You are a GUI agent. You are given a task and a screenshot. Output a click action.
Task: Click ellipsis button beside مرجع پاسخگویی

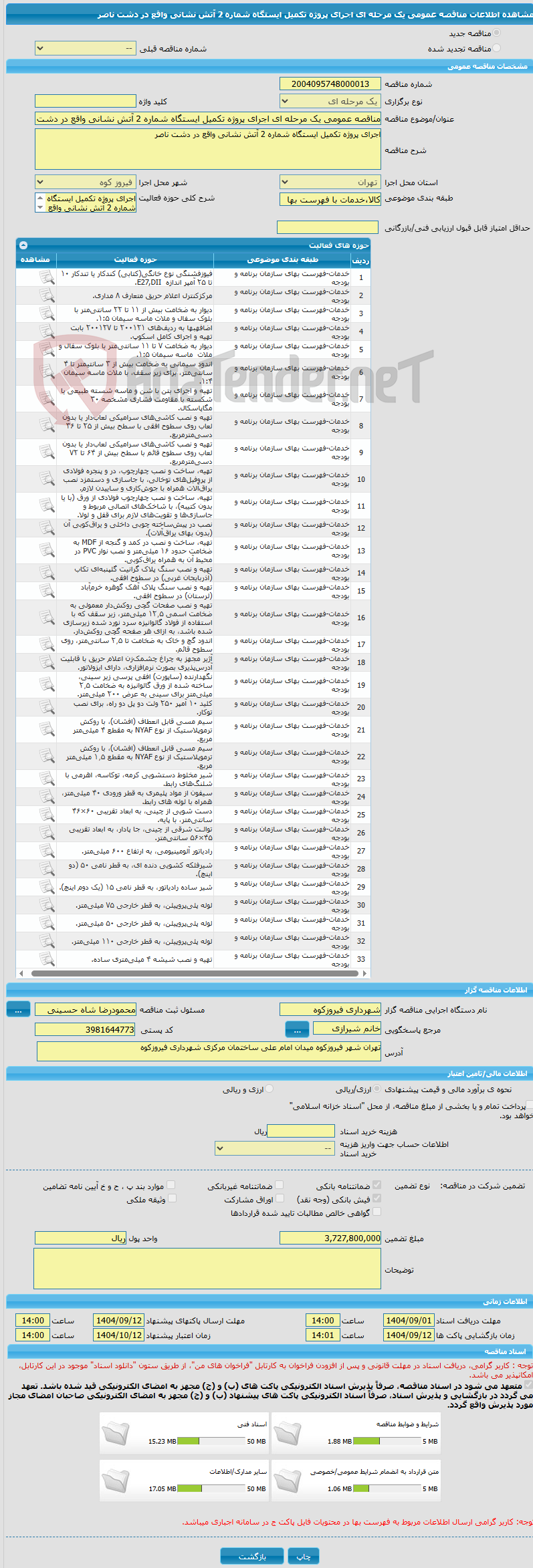[297, 1029]
